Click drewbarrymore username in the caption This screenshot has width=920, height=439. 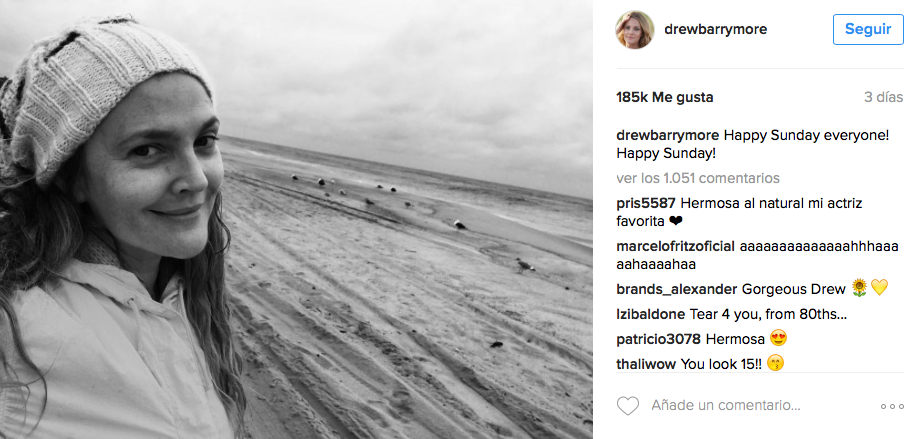[667, 135]
